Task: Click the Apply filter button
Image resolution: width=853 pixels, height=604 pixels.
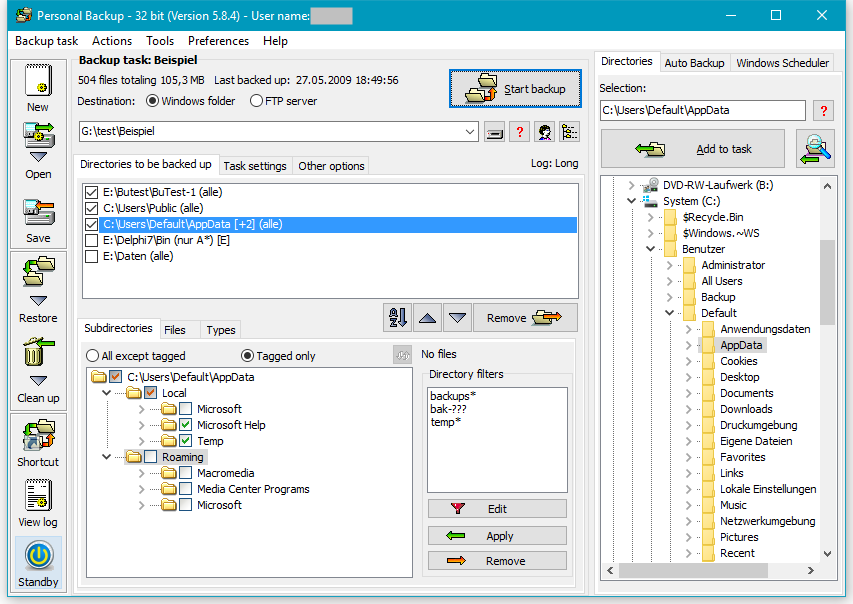Action: pyautogui.click(x=497, y=535)
